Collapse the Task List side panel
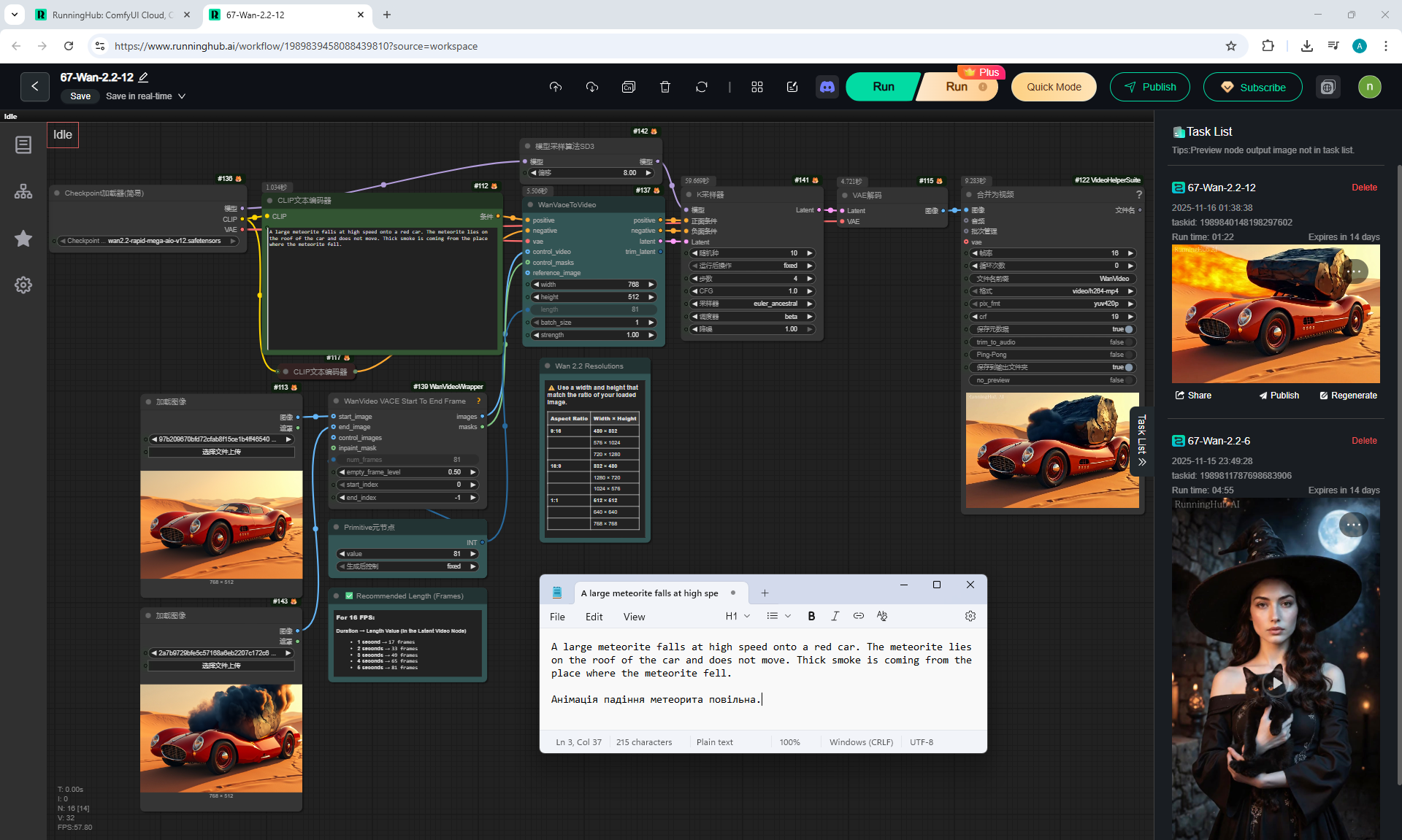The image size is (1402, 840). click(1142, 441)
